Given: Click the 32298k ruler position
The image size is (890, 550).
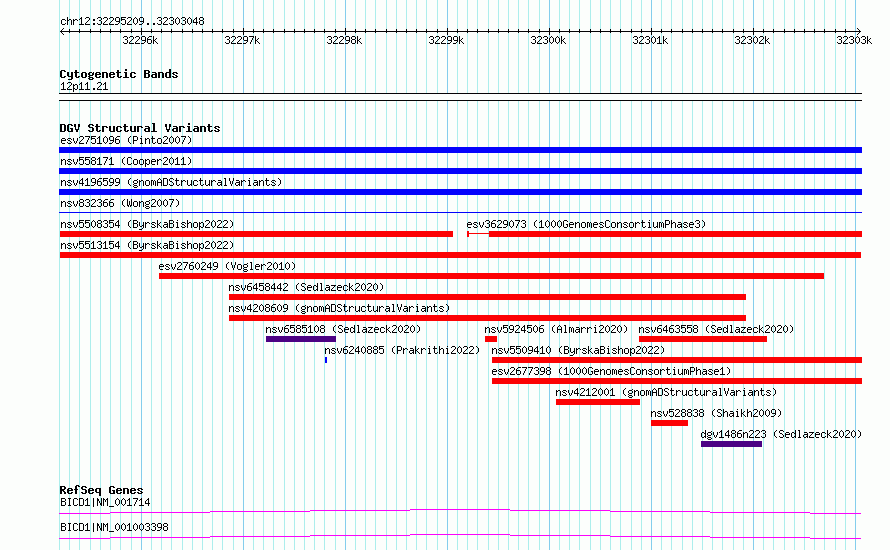Looking at the screenshot, I should (x=344, y=40).
